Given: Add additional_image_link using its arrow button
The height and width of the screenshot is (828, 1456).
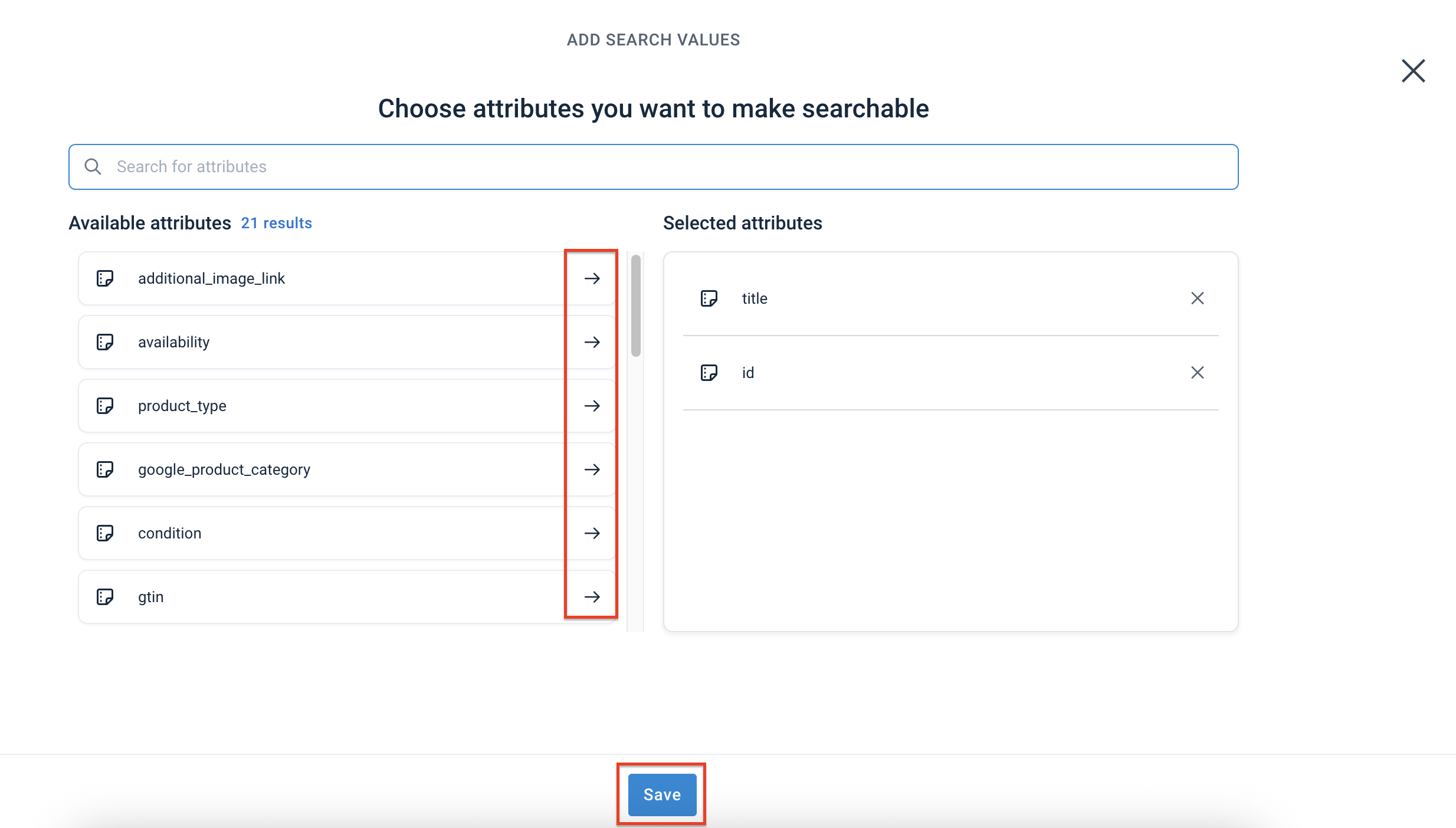Looking at the screenshot, I should coord(591,278).
